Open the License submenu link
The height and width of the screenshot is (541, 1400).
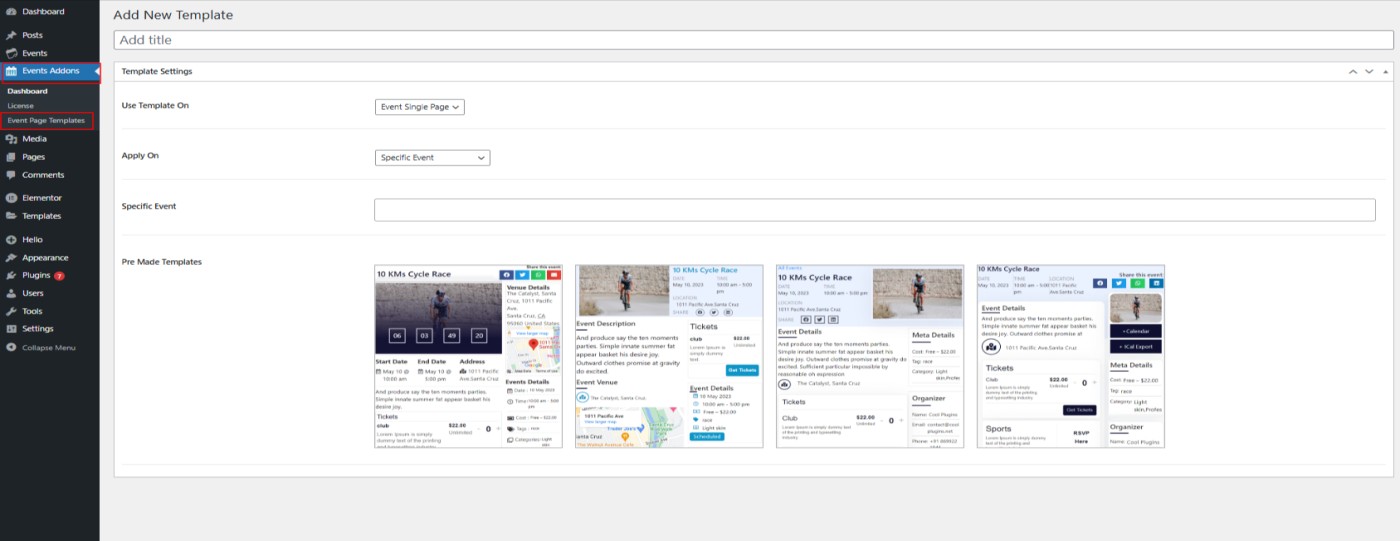pyautogui.click(x=20, y=105)
